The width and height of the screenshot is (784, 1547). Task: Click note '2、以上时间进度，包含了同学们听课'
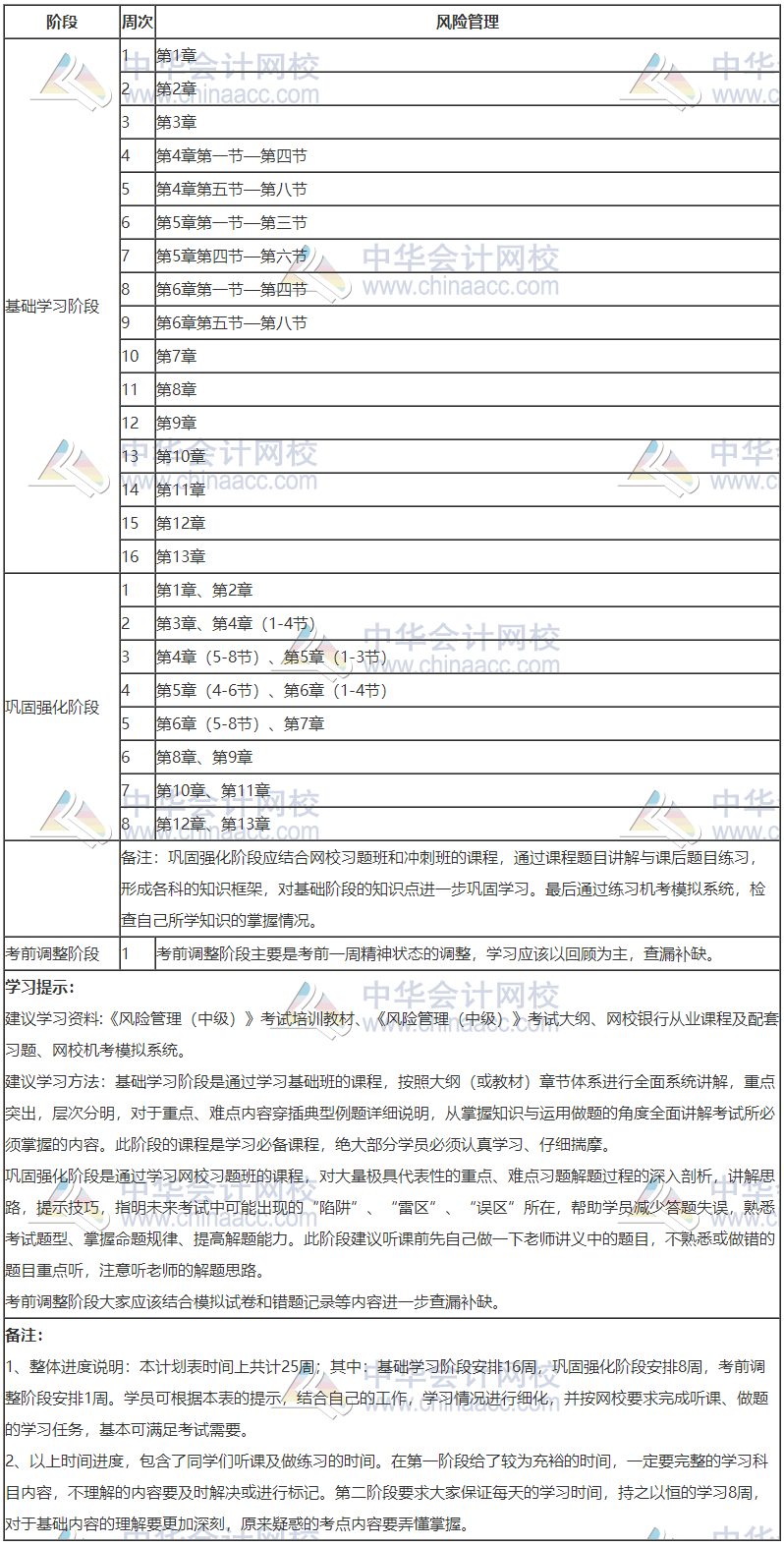coord(387,1493)
